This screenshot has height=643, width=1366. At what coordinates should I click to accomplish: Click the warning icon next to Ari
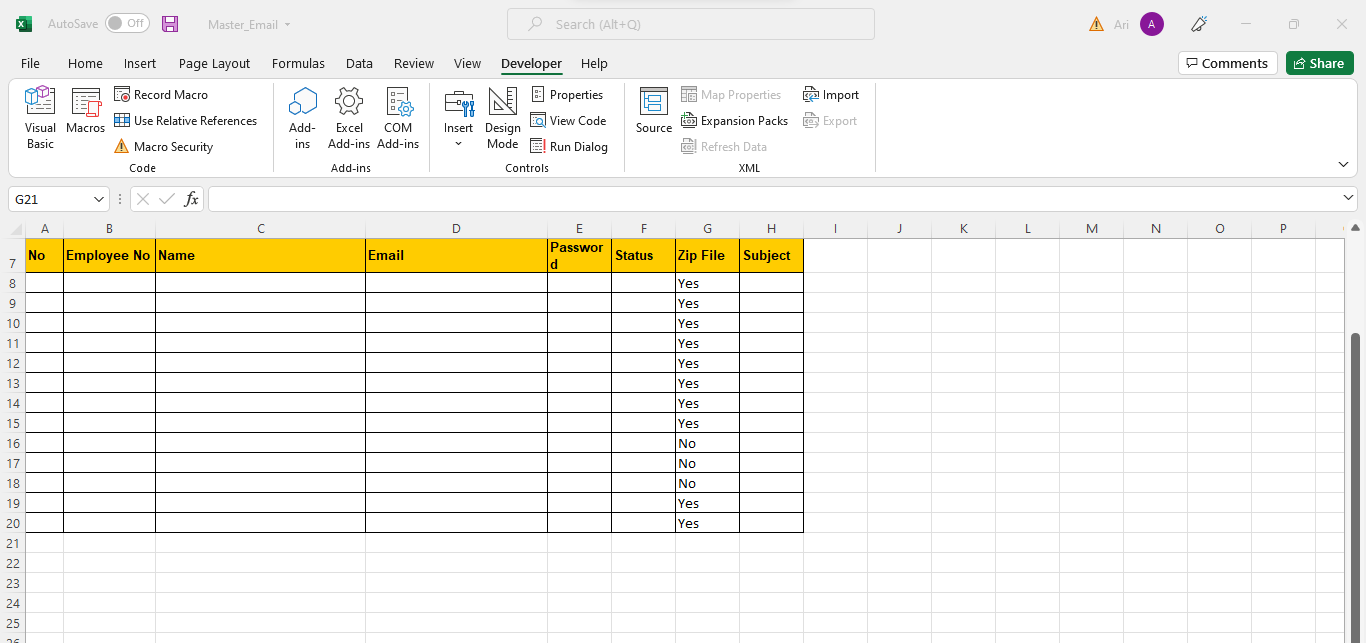[x=1097, y=24]
